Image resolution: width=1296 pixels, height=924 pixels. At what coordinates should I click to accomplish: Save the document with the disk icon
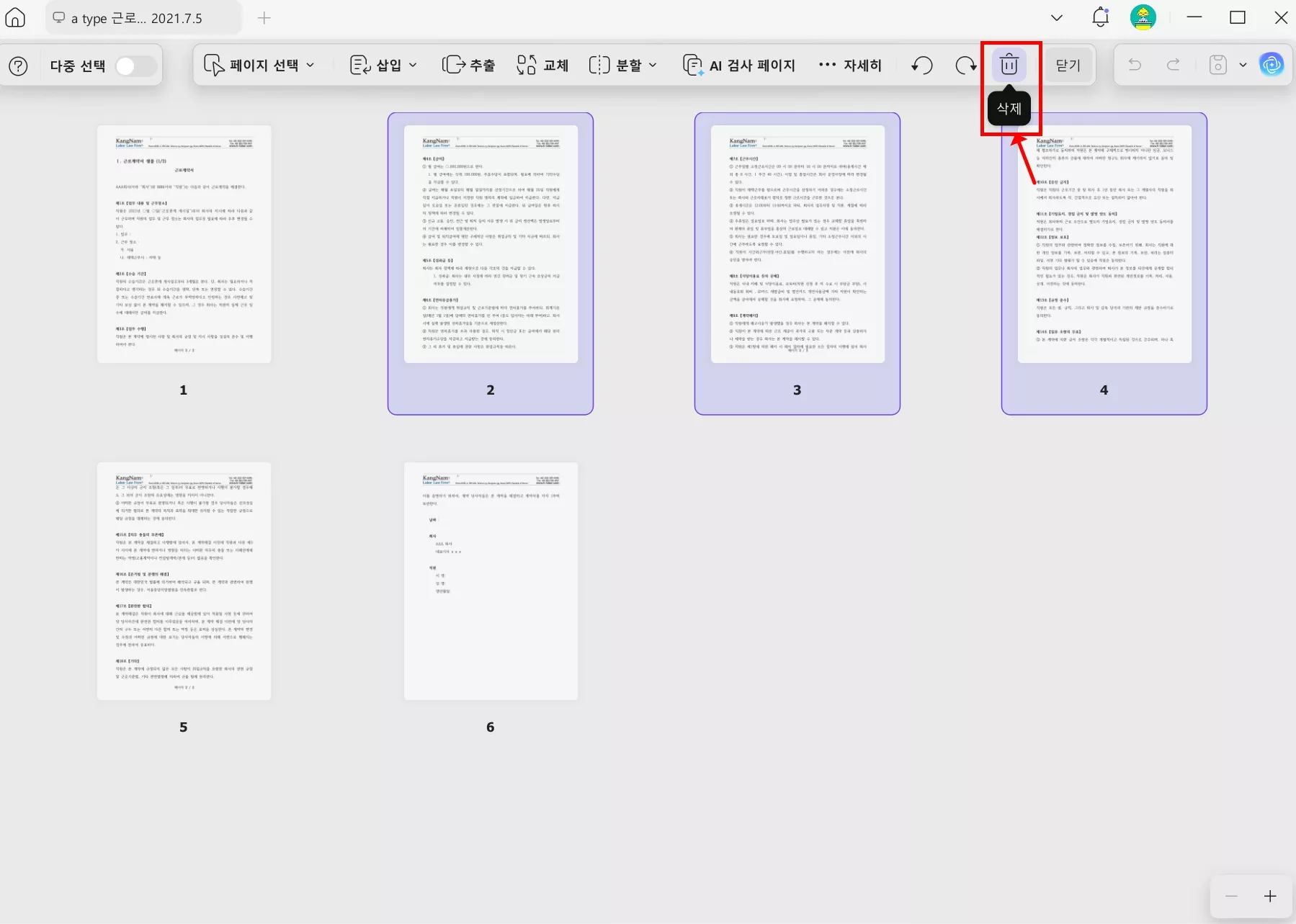(x=1217, y=64)
